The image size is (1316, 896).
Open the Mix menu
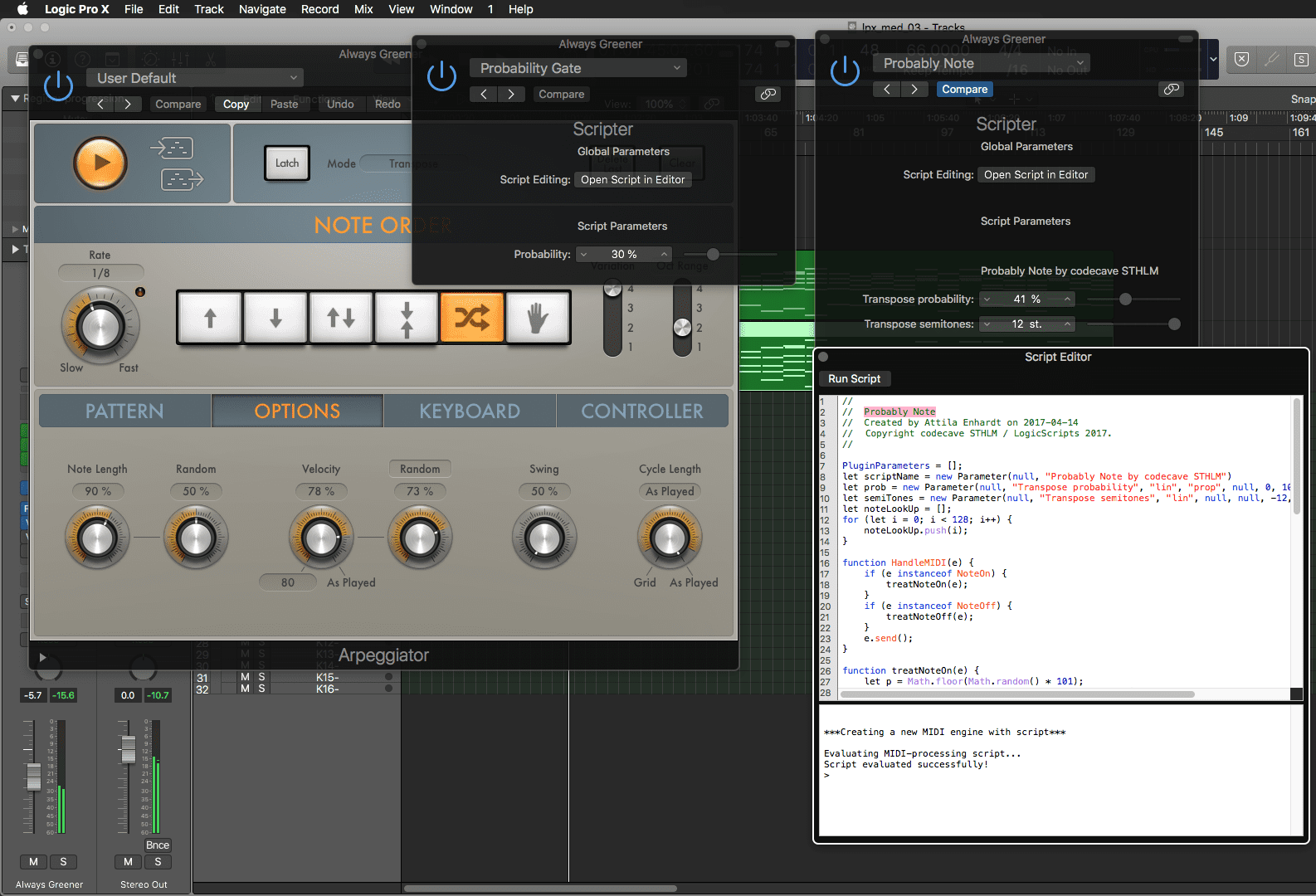tap(363, 9)
